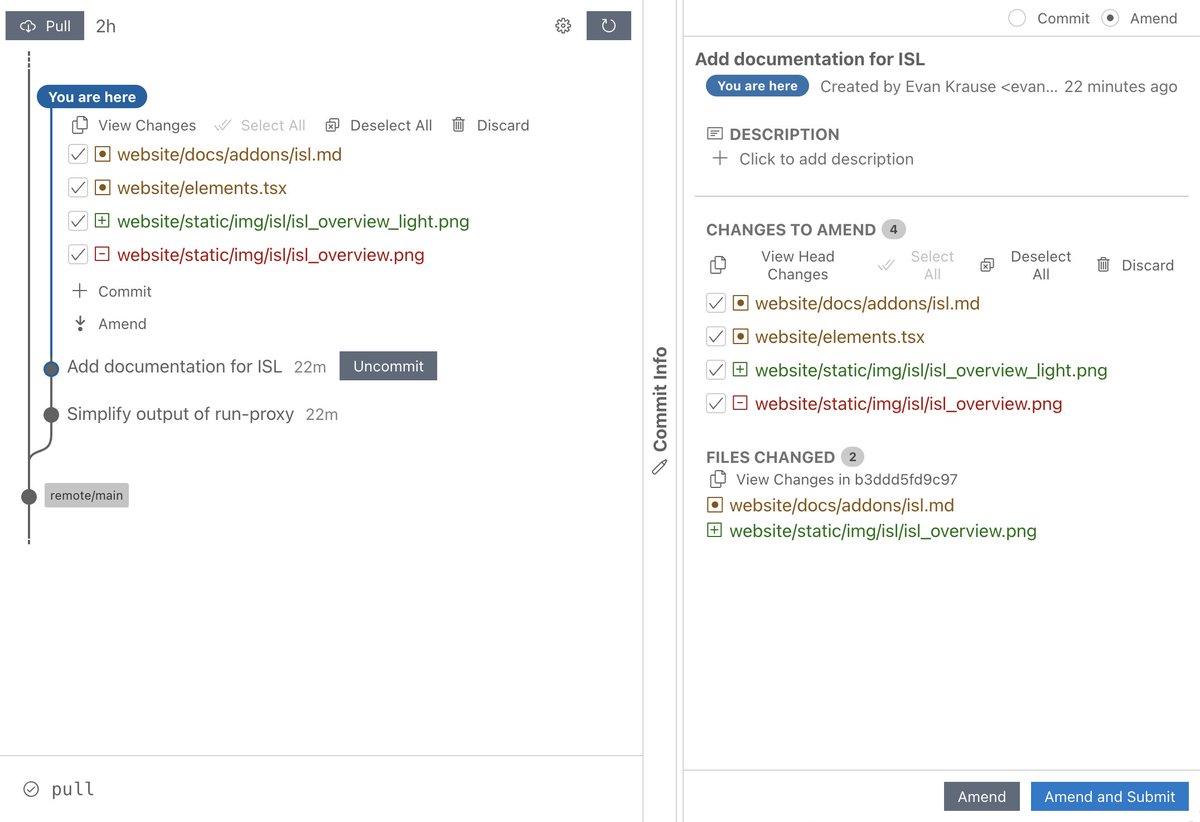Uncheck isl_overview.png in the left tree

(x=78, y=255)
